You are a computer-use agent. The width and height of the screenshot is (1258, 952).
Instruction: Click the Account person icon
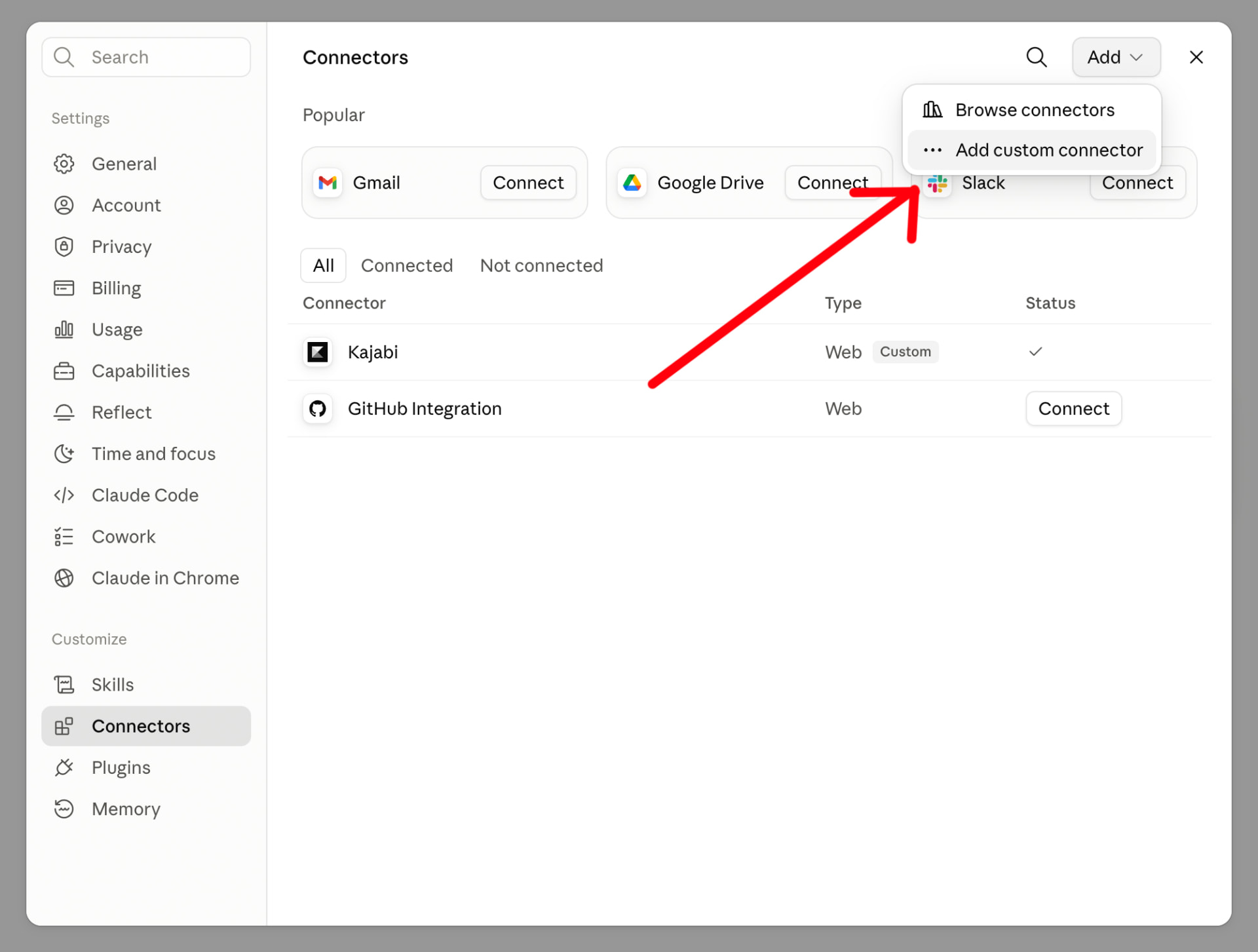coord(64,205)
